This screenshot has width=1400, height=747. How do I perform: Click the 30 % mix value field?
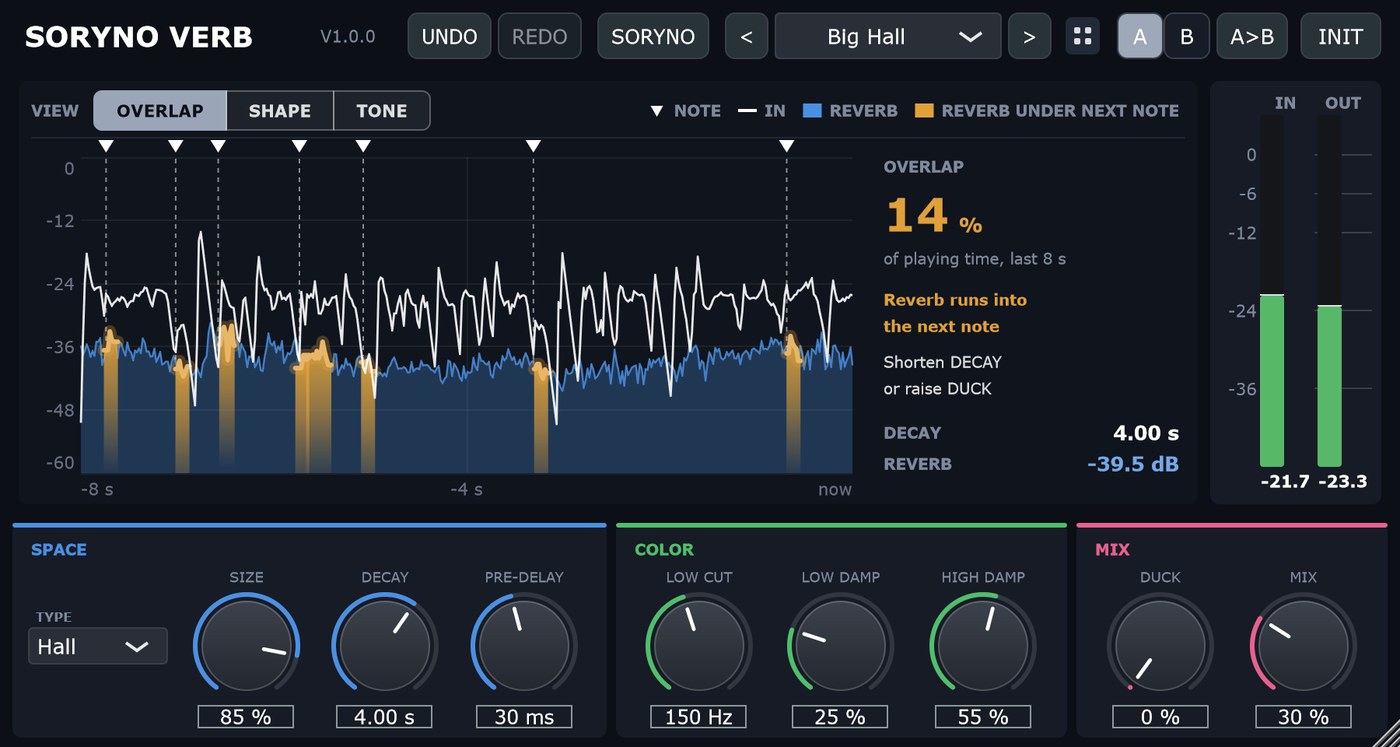pos(1304,717)
